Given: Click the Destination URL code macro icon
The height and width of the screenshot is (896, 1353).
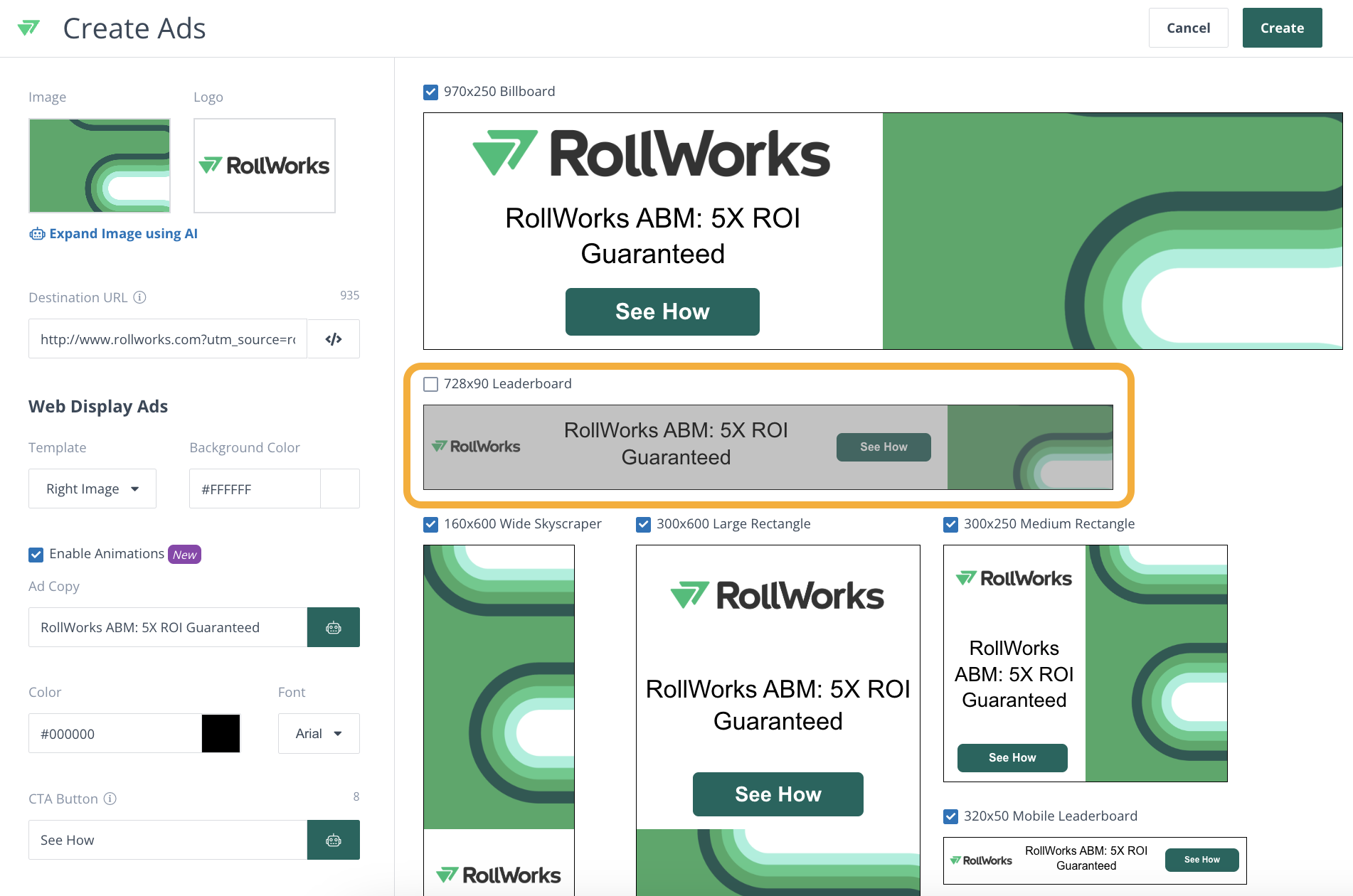Looking at the screenshot, I should pos(333,339).
